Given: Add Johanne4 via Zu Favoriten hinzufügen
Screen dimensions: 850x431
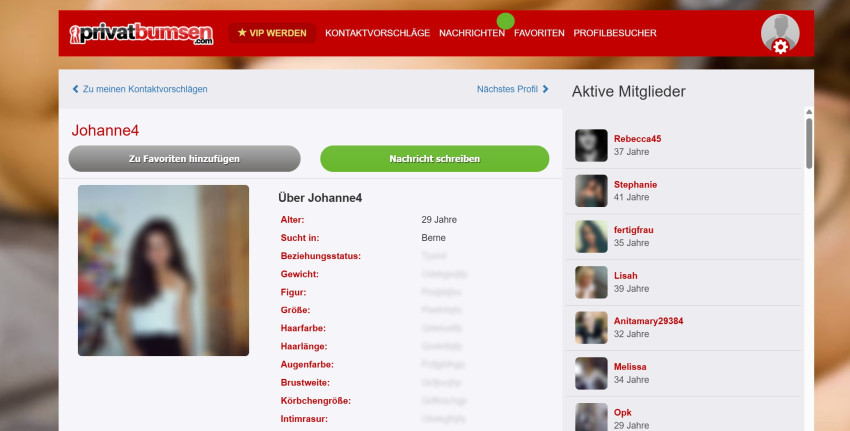Looking at the screenshot, I should click(x=184, y=158).
